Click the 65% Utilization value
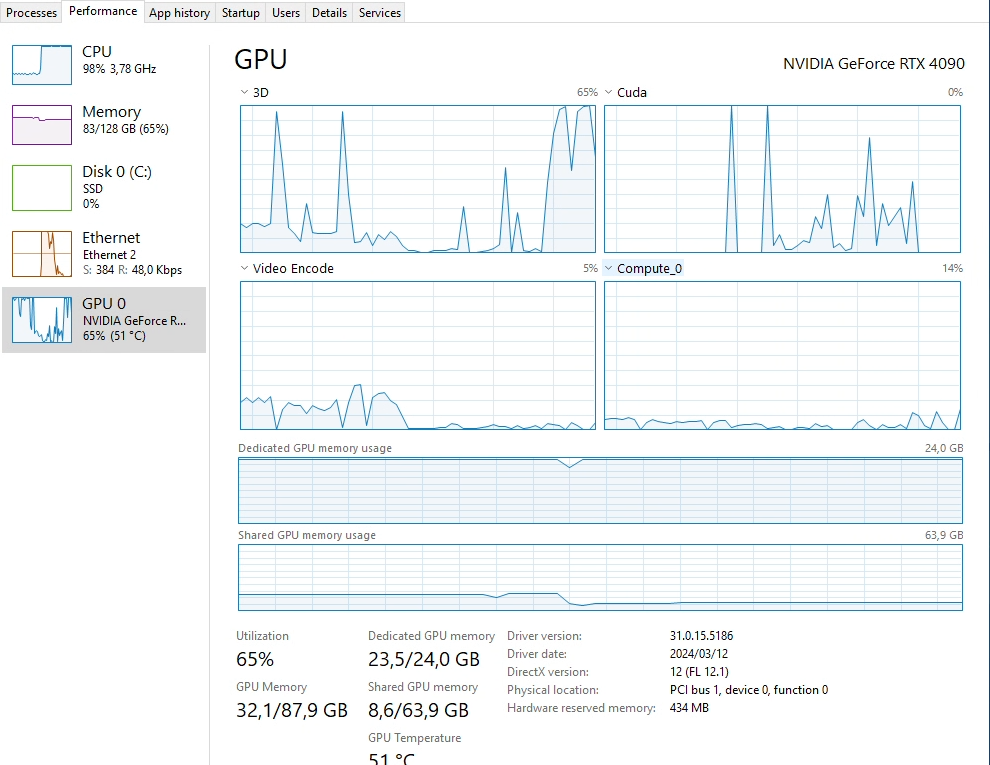Screen dimensions: 990x765 [255, 660]
